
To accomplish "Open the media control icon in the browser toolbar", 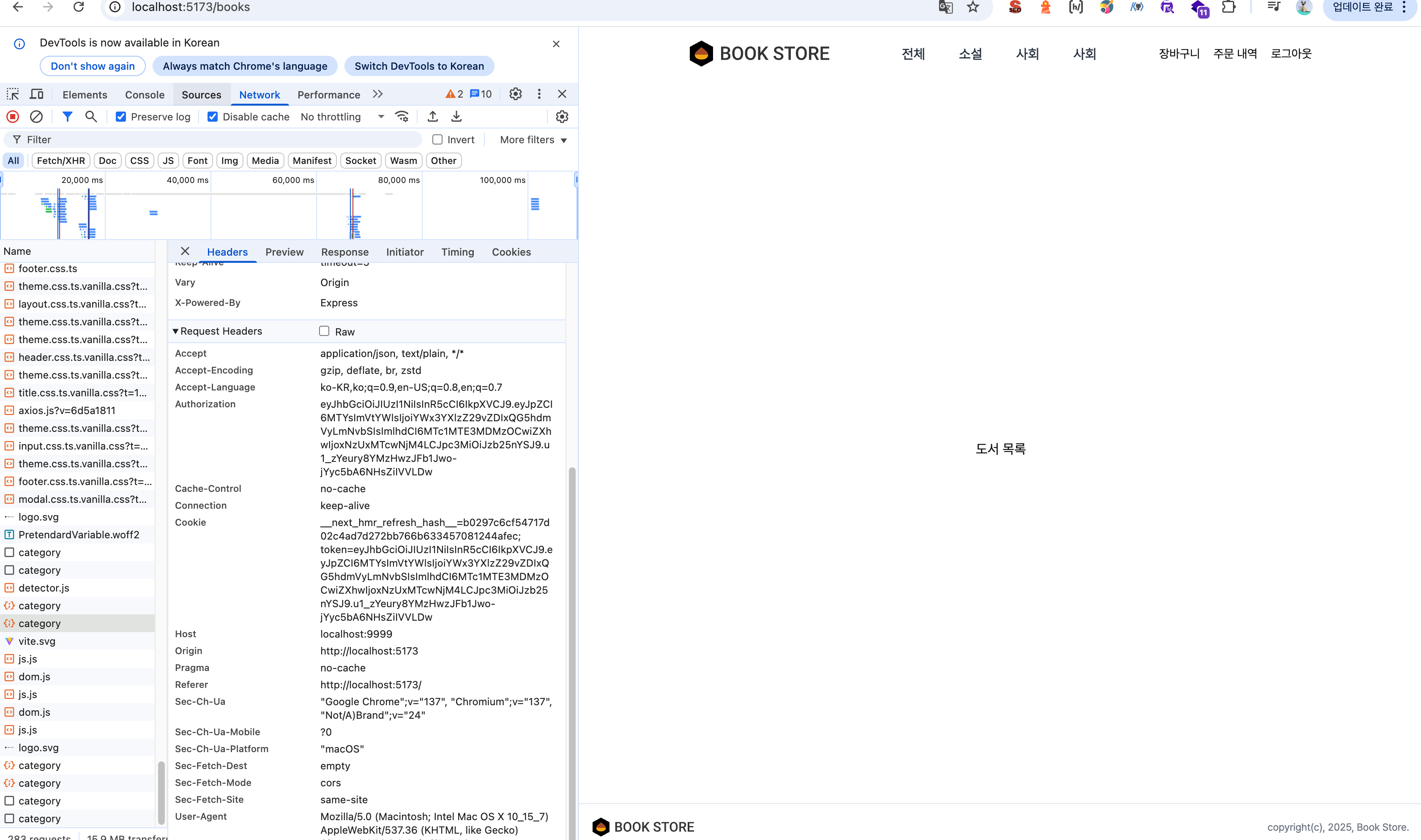I will (x=1274, y=7).
